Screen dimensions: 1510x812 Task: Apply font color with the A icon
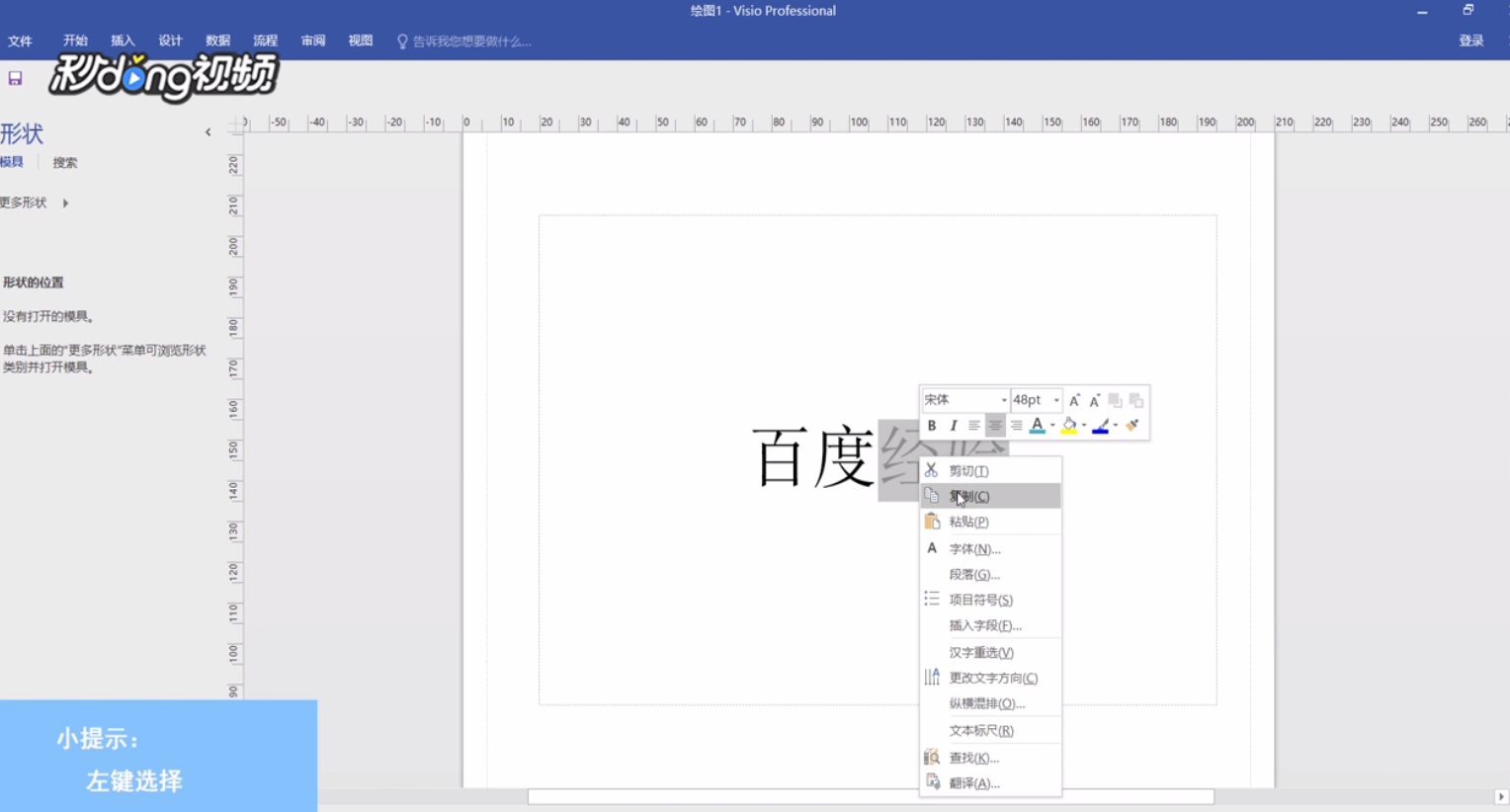click(x=1037, y=426)
